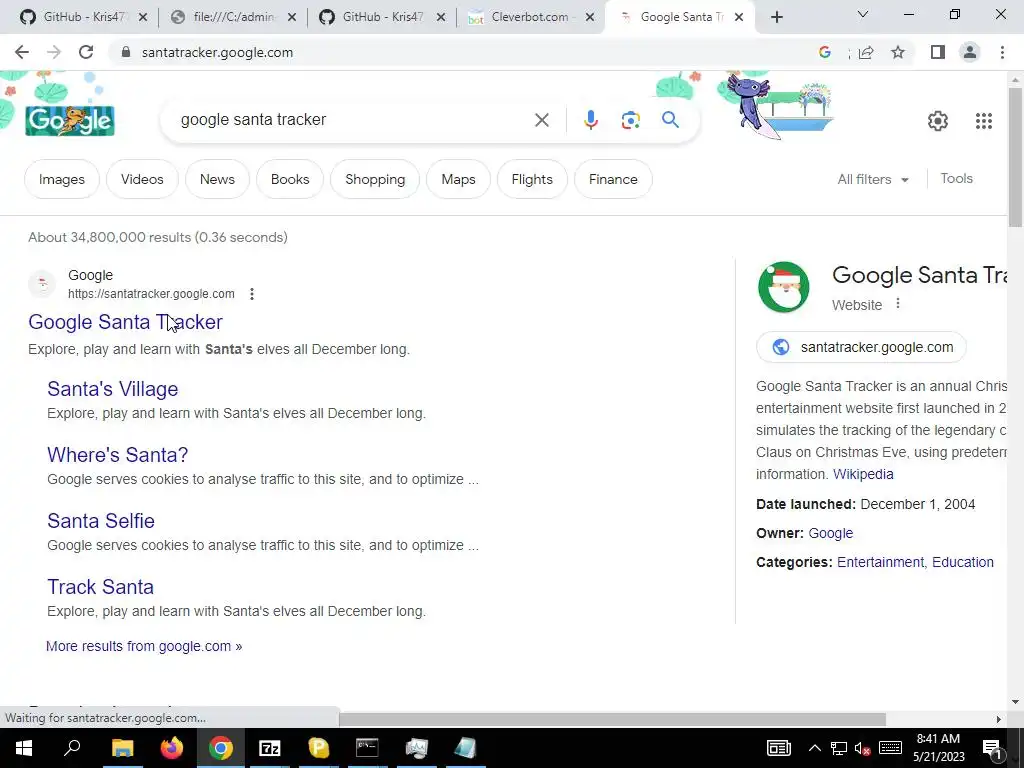Open the Santa's Village link

coord(112,389)
